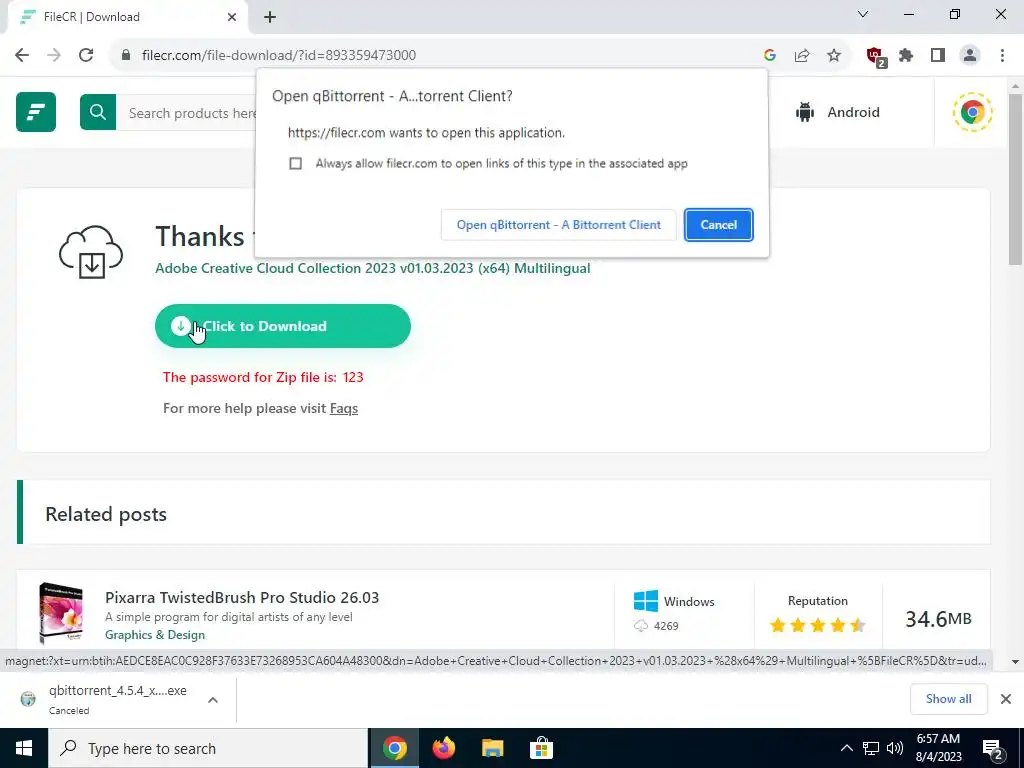
Task: Click the FileCR logo icon
Action: point(36,112)
